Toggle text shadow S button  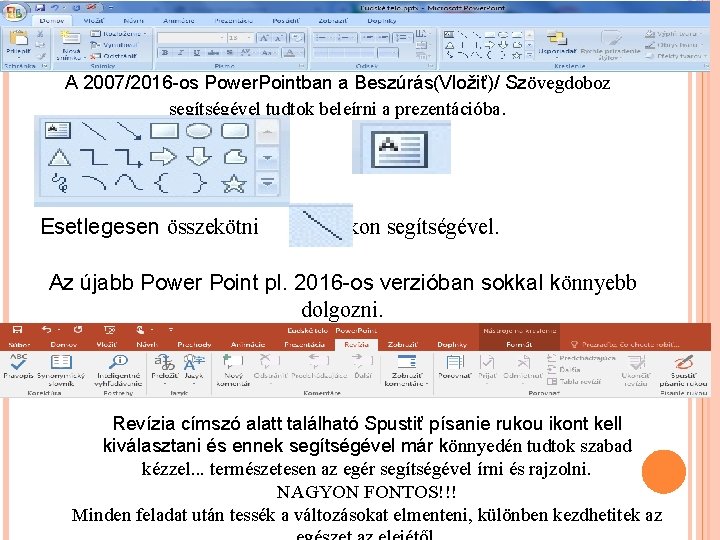click(230, 53)
